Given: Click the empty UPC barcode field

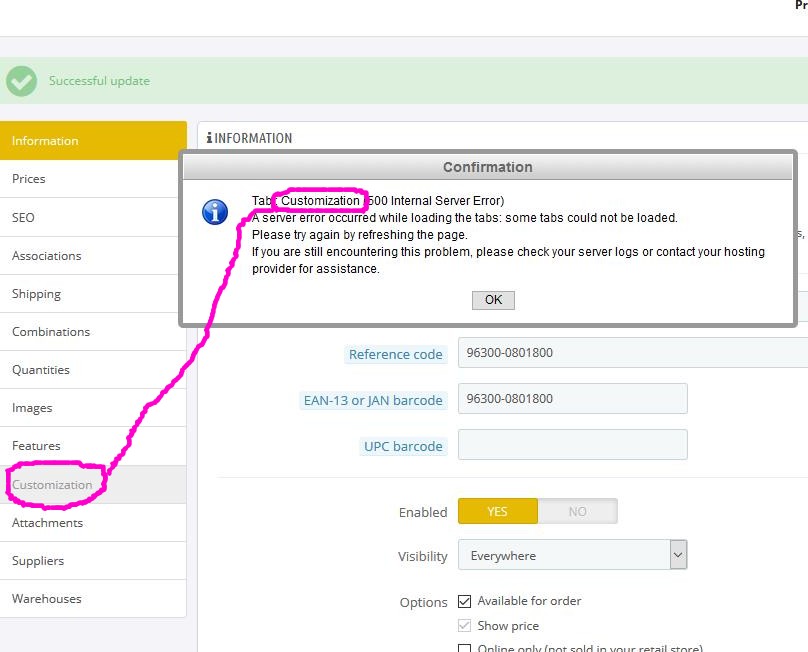Looking at the screenshot, I should click(x=572, y=445).
